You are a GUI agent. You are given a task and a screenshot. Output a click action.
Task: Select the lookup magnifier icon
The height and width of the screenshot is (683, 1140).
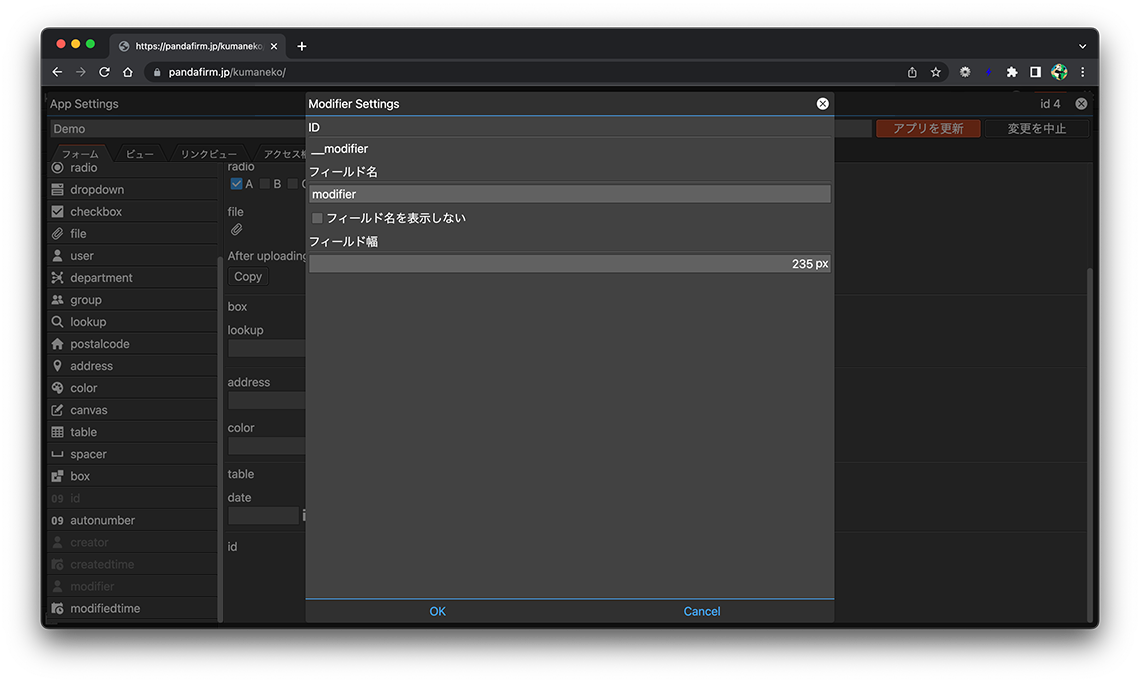[x=58, y=322]
